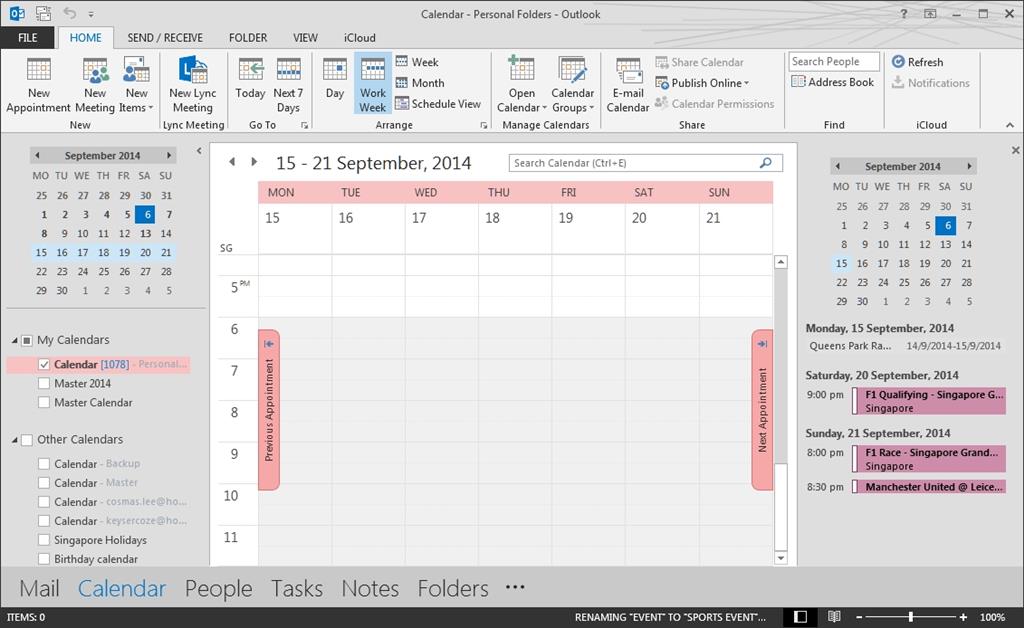
Task: Switch to Day view
Action: [x=335, y=78]
